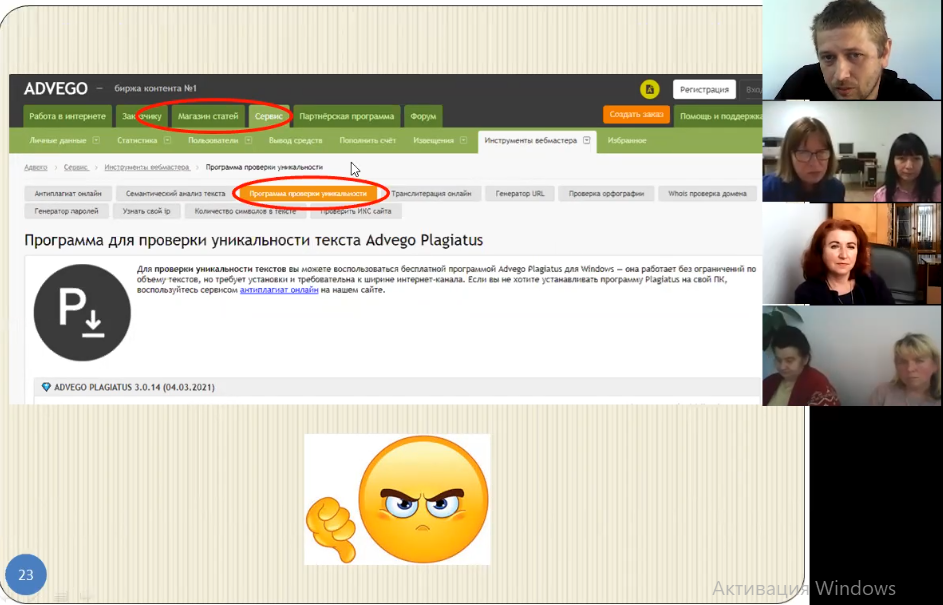Image resolution: width=943 pixels, height=605 pixels.
Task: Click the bottom video tile with two women
Action: tap(852, 355)
